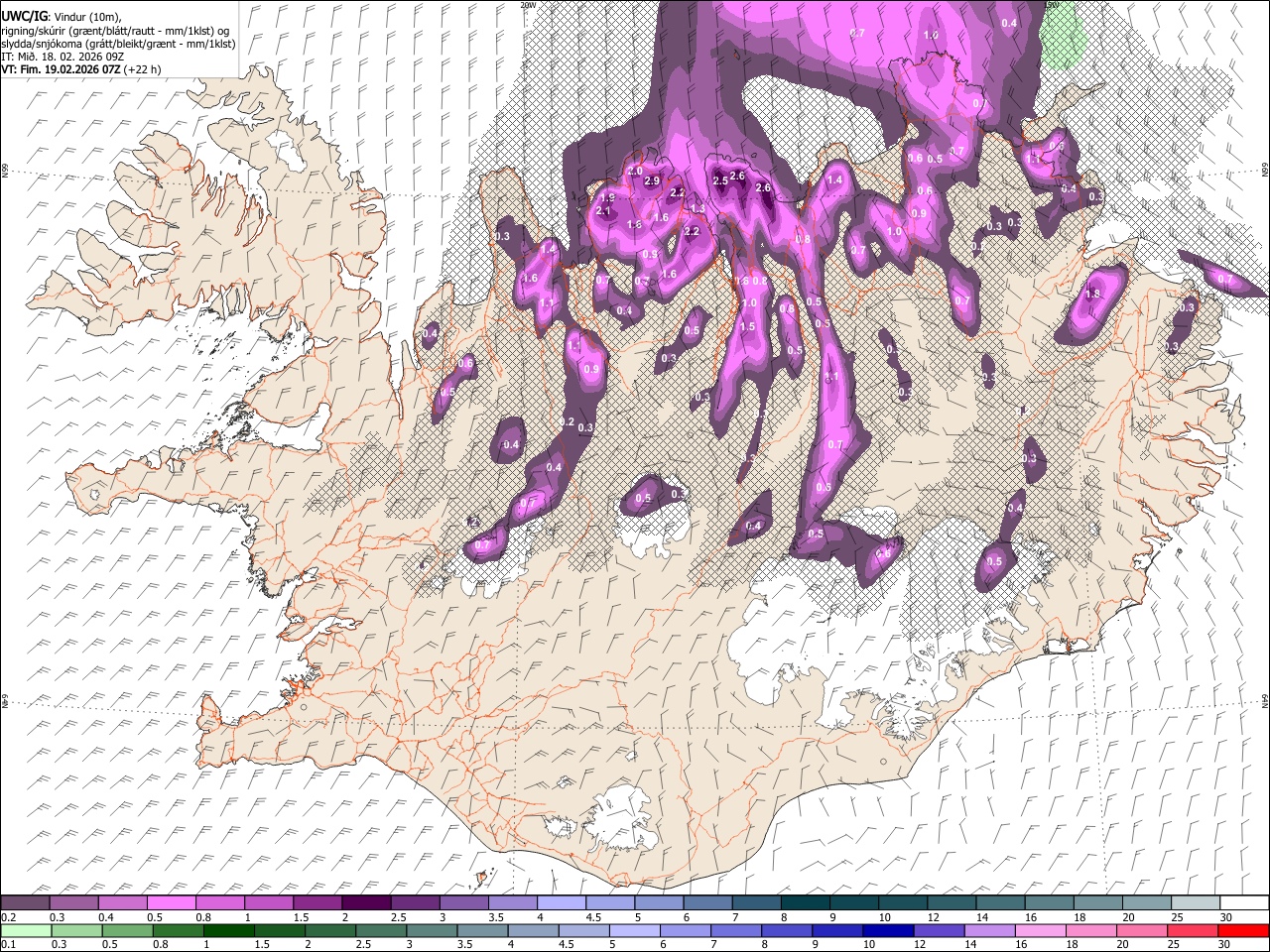
Task: Click the "UWC/IG" title text
Action: (x=25, y=16)
